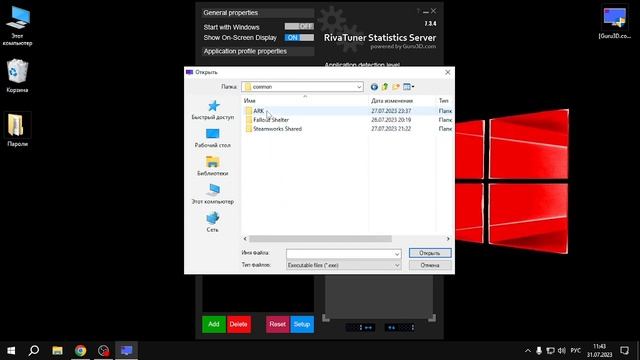
Task: Expand the Имя файла dropdown arrow
Action: (397, 254)
